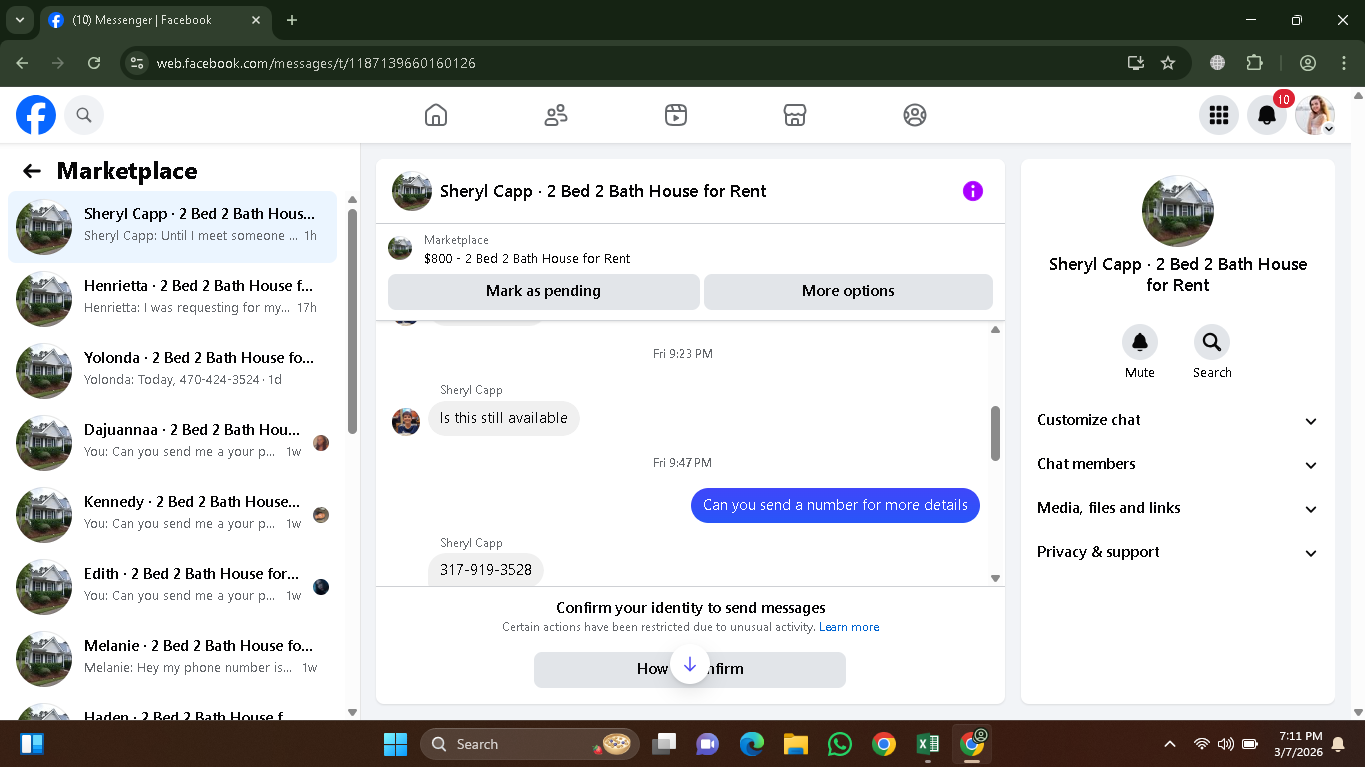Select the Messenger | Facebook browser tab

pos(155,20)
